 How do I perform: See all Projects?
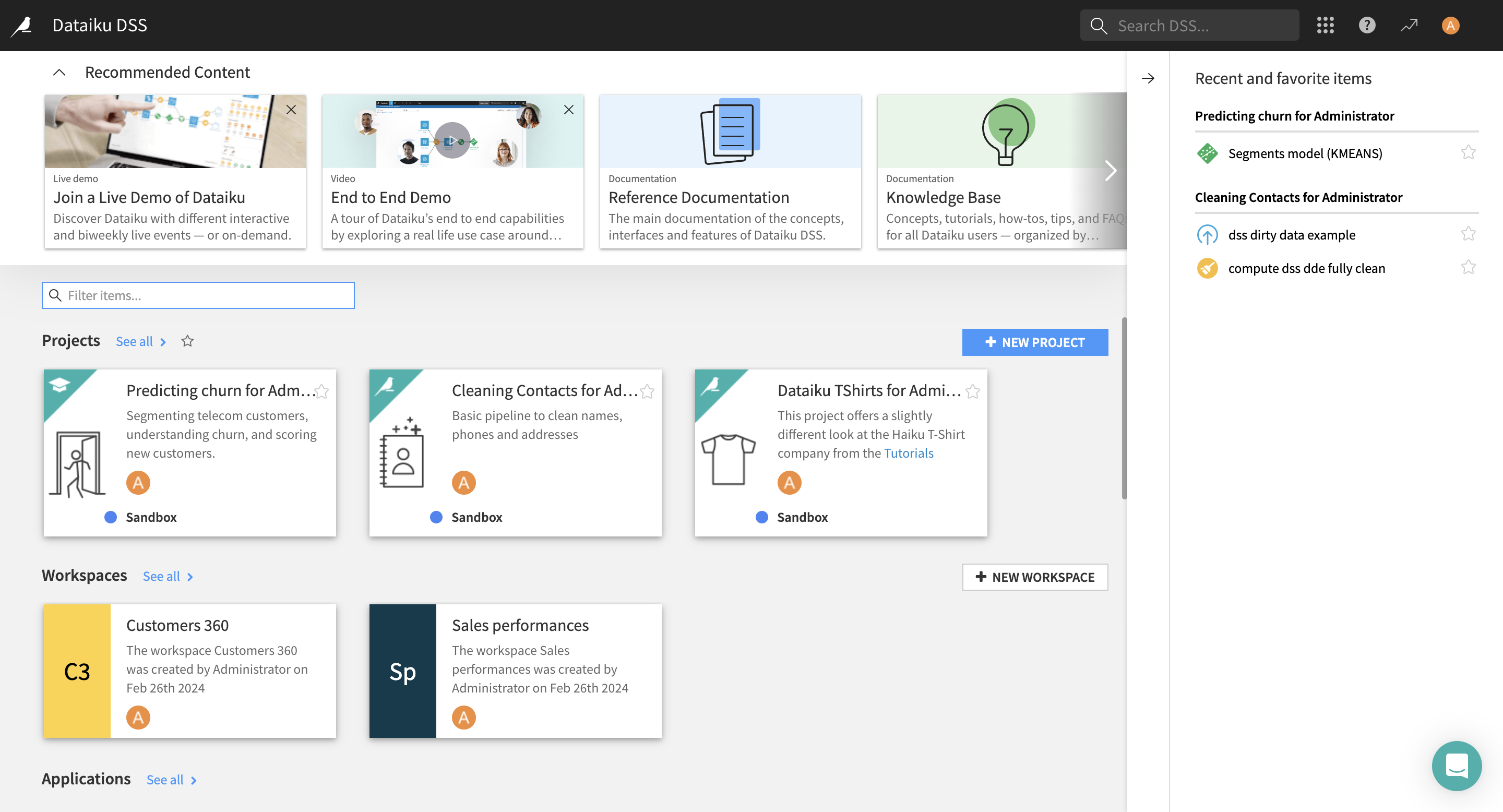pyautogui.click(x=140, y=341)
